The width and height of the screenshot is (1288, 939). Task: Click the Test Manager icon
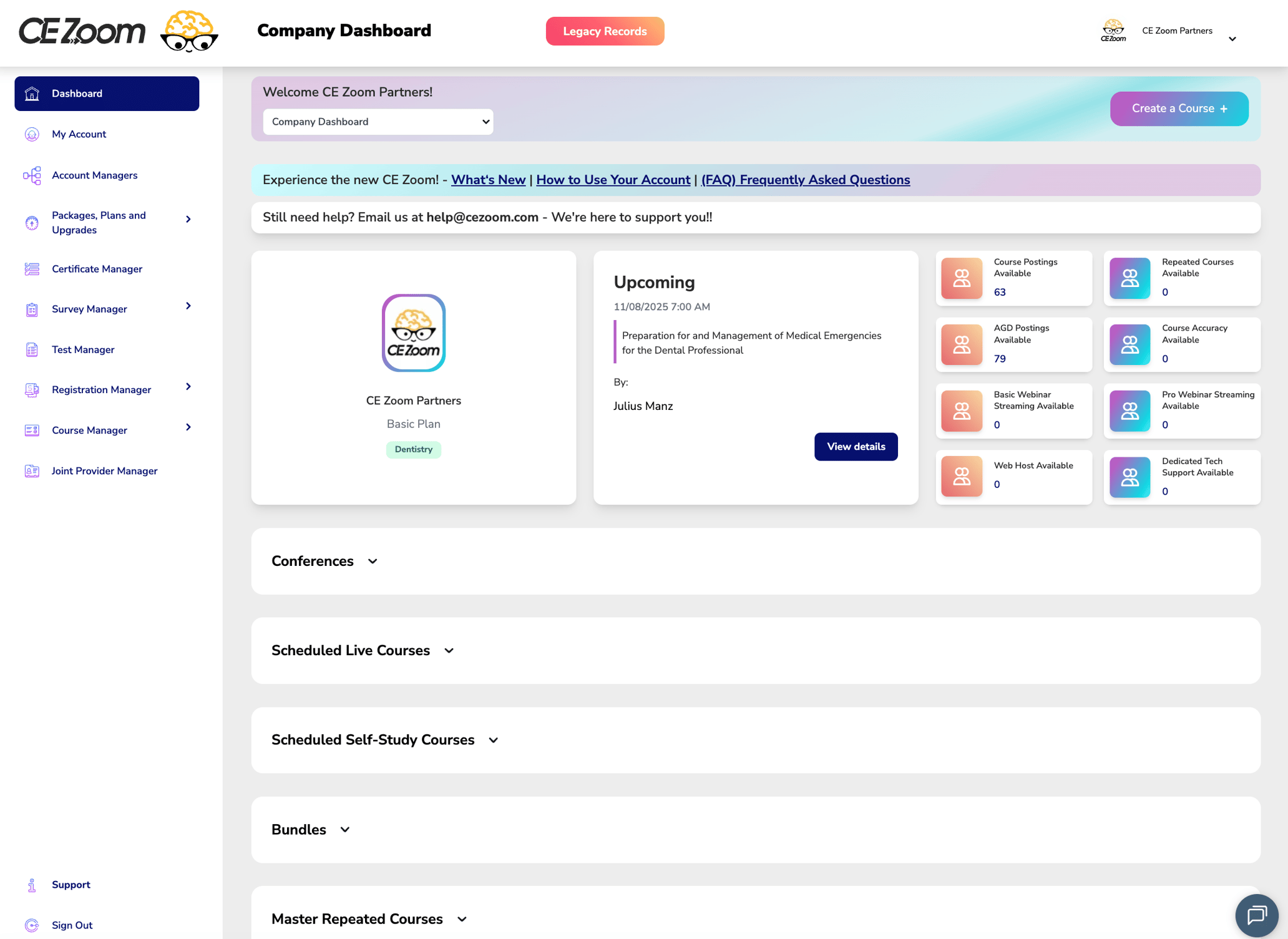point(31,349)
